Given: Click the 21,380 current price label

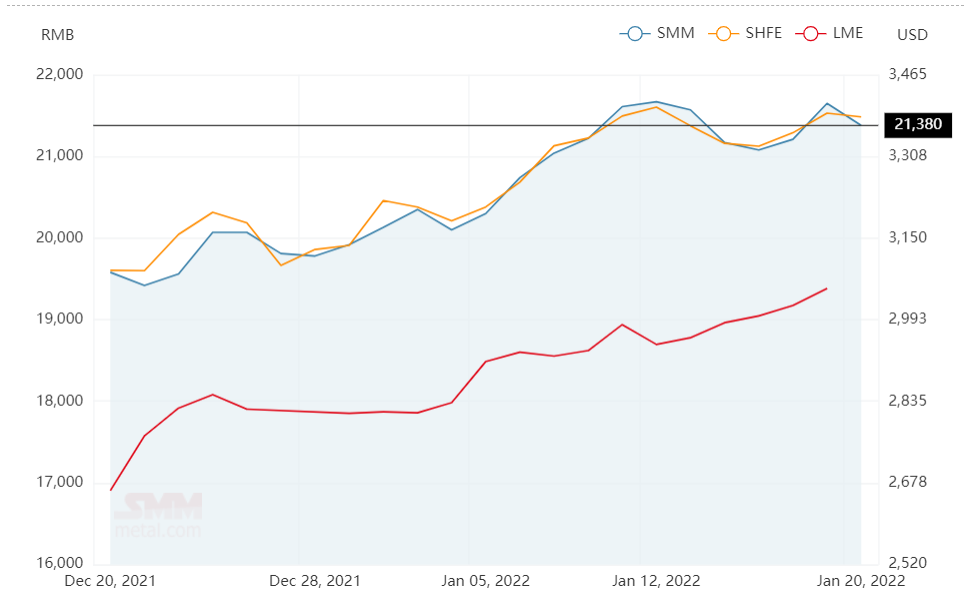Looking at the screenshot, I should click(918, 125).
